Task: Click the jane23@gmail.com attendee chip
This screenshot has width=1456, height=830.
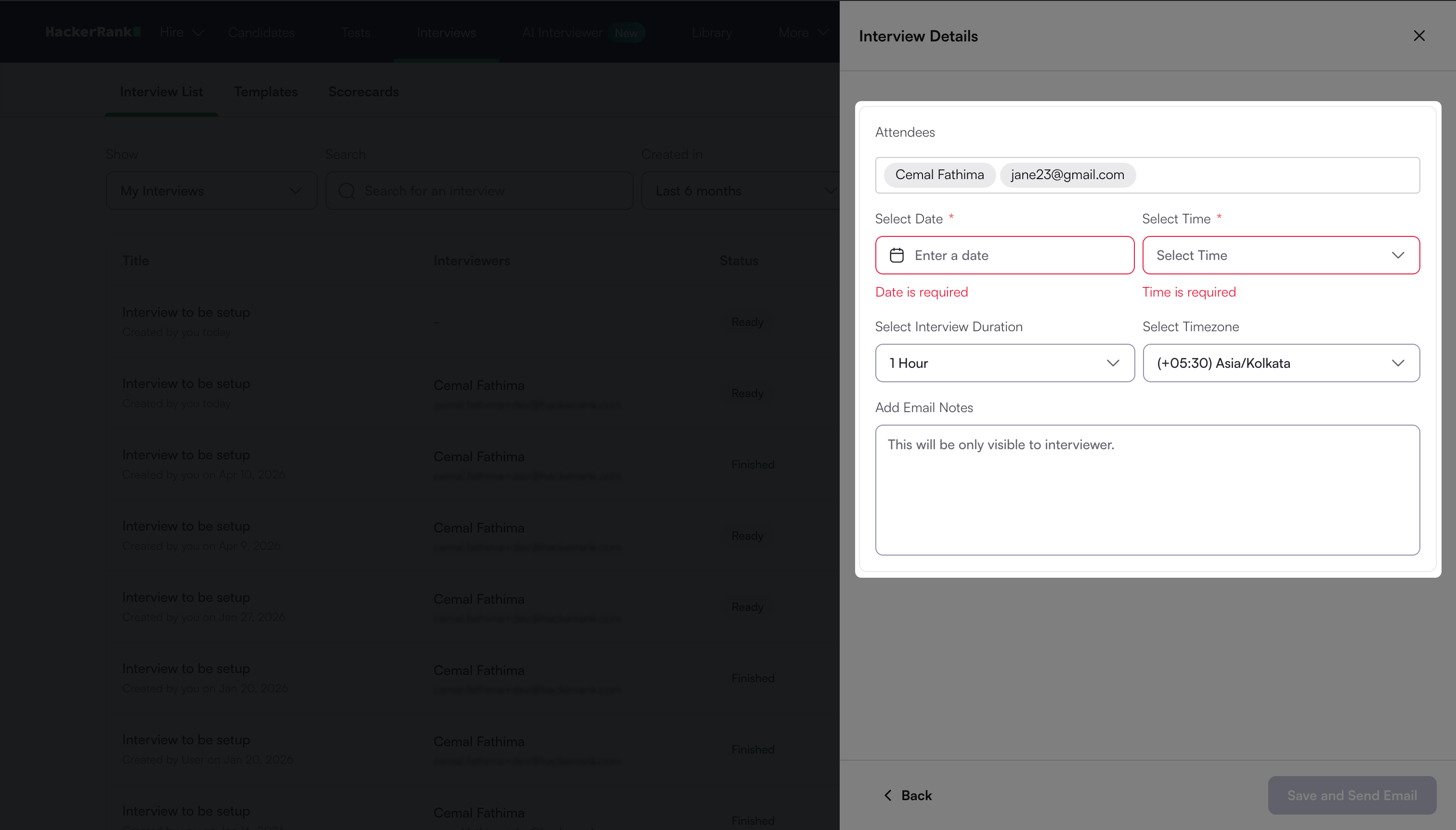Action: pos(1067,175)
